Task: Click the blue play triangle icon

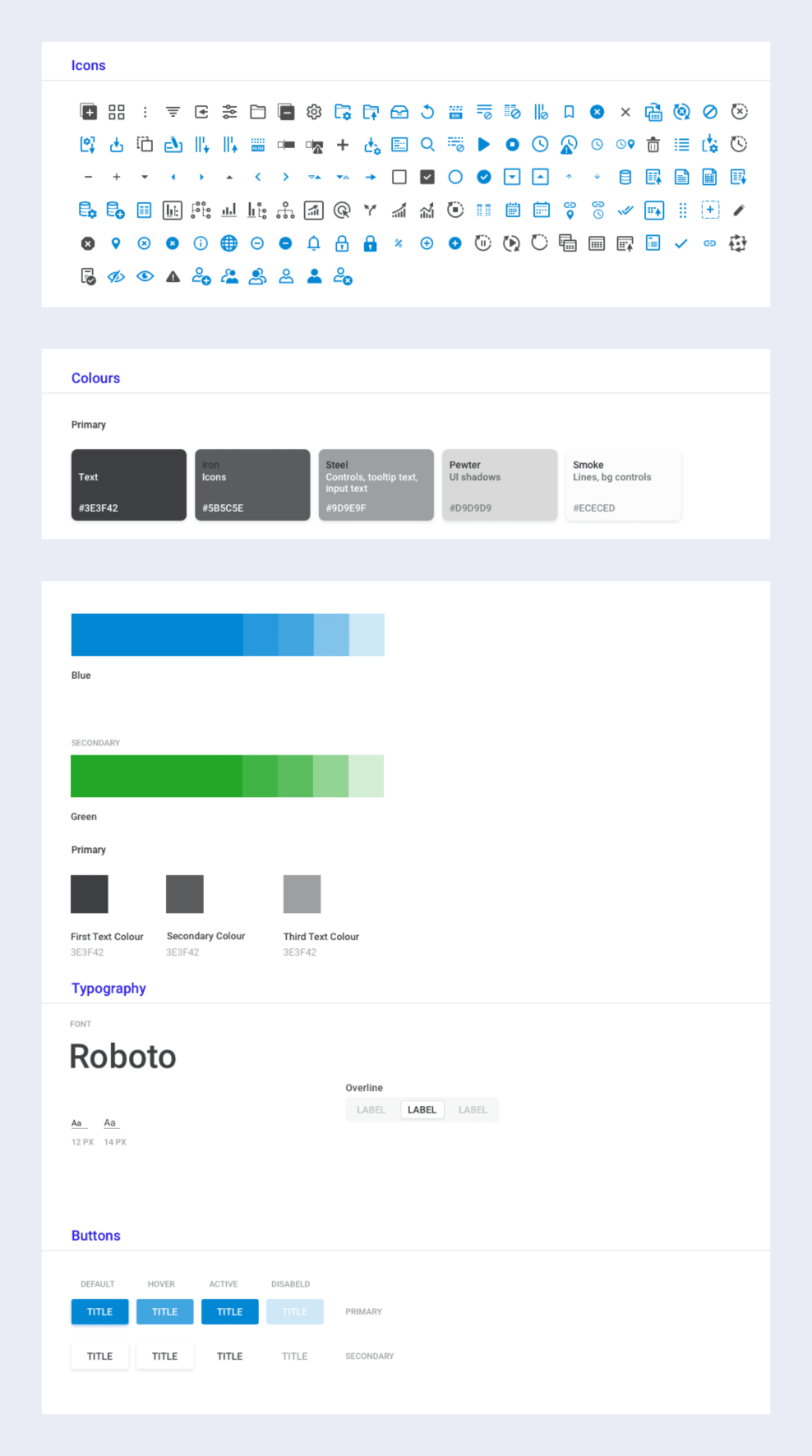Action: click(484, 145)
